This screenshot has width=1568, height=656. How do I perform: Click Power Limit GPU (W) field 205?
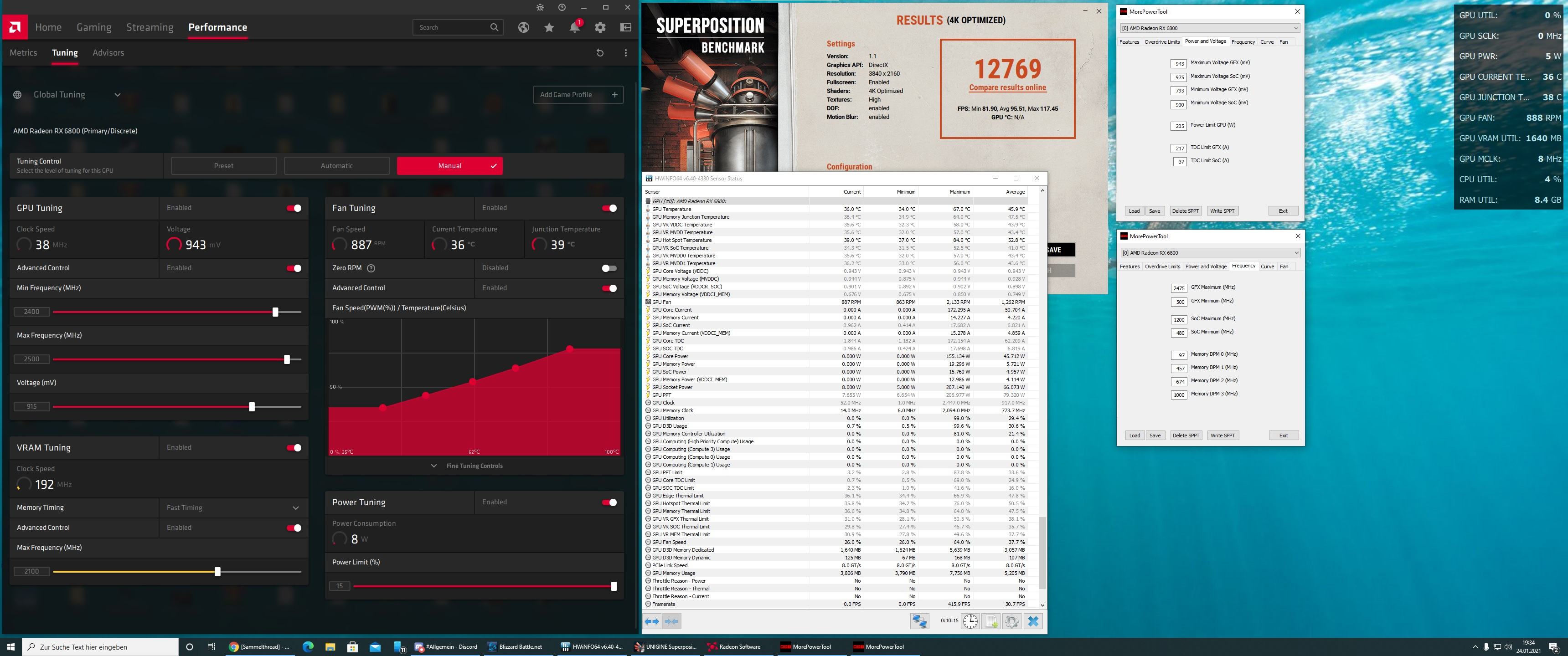pos(1179,127)
